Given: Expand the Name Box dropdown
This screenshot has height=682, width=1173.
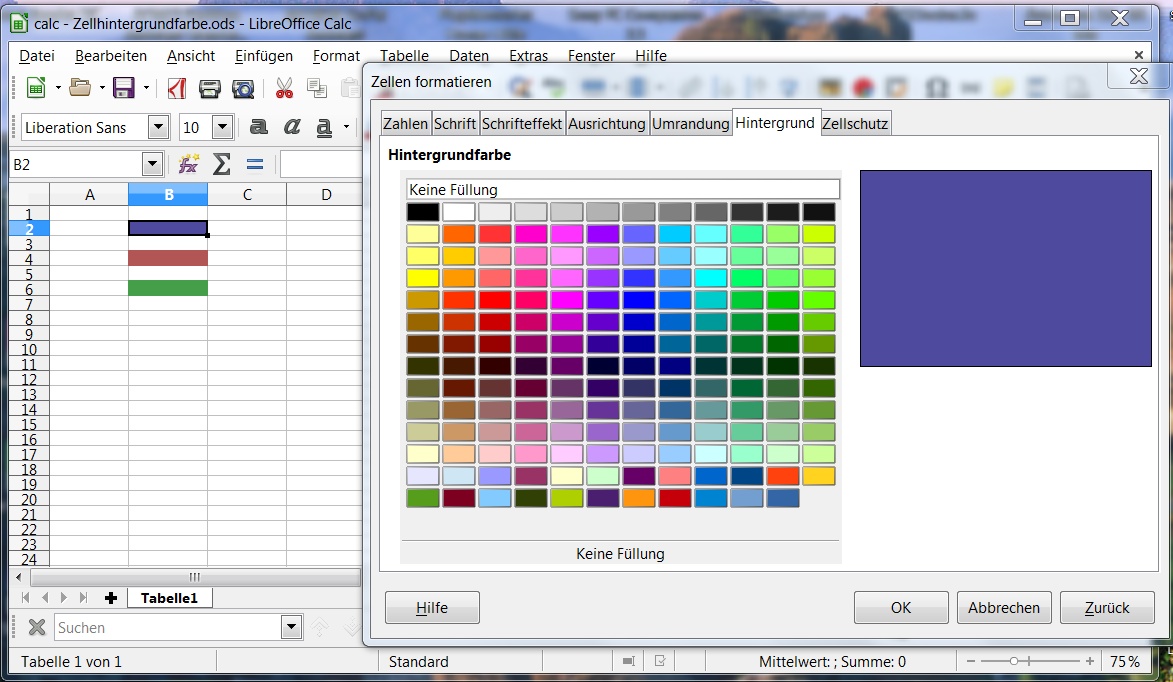Looking at the screenshot, I should pyautogui.click(x=152, y=163).
